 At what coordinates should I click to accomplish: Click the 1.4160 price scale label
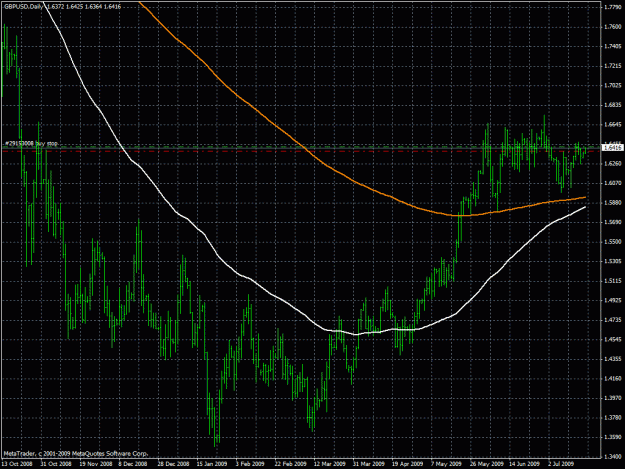coord(613,379)
